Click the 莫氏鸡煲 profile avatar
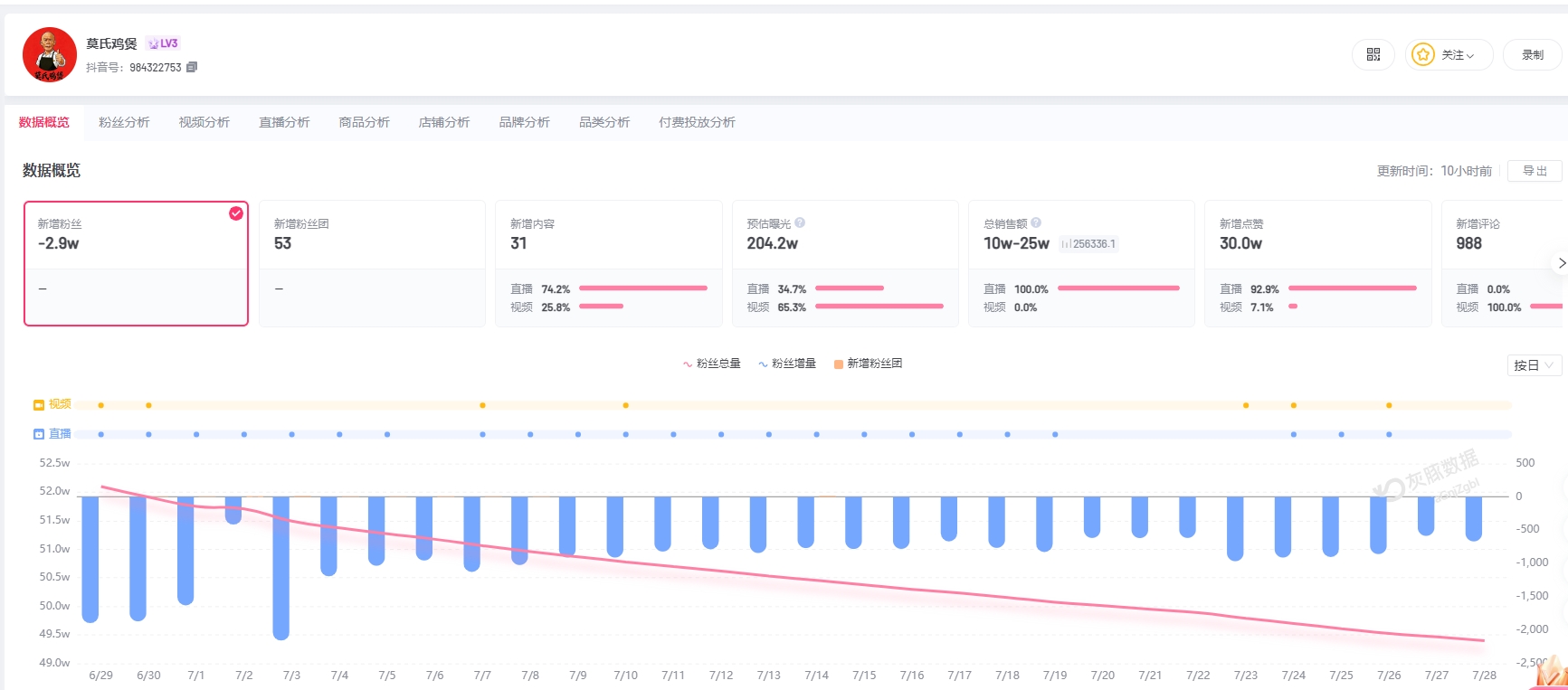The image size is (1568, 690). click(x=50, y=54)
